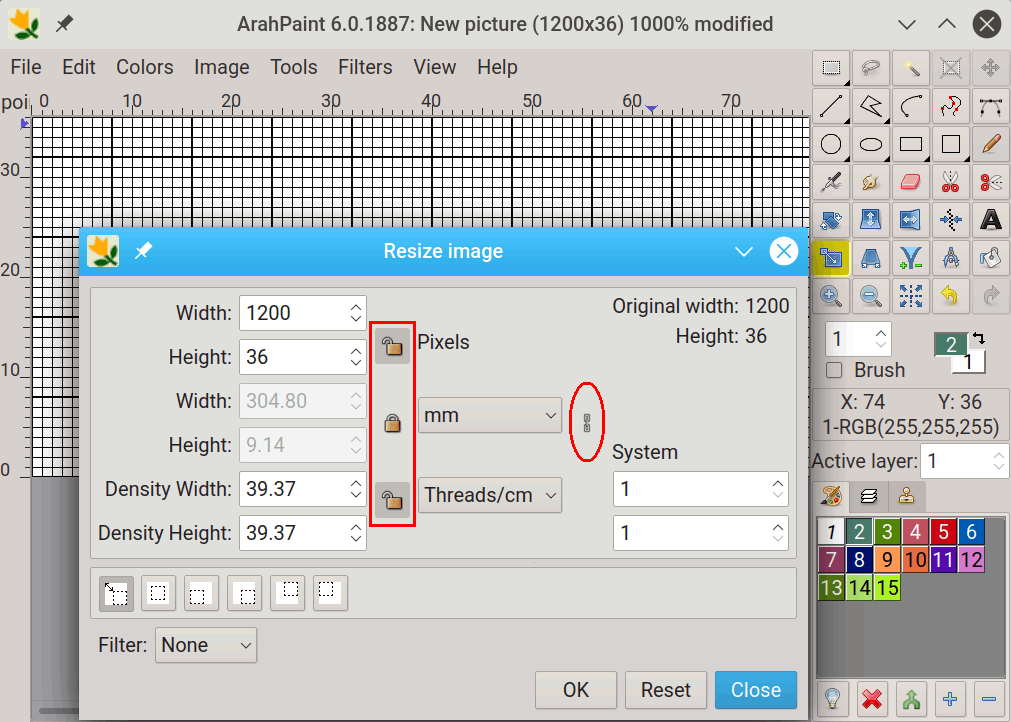1011x722 pixels.
Task: Pick the straight line drawing tool
Action: tap(831, 106)
